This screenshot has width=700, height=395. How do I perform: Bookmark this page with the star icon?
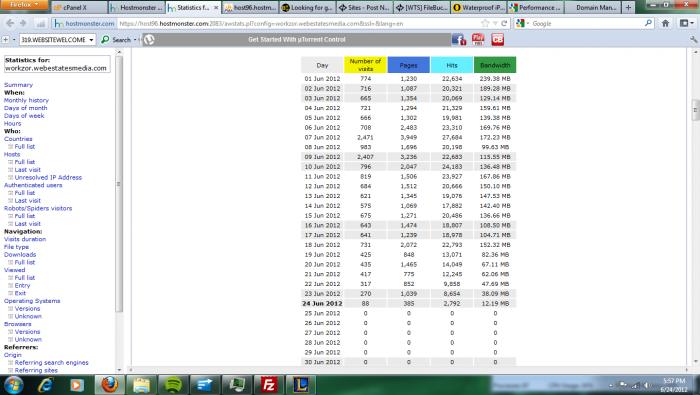[485, 23]
